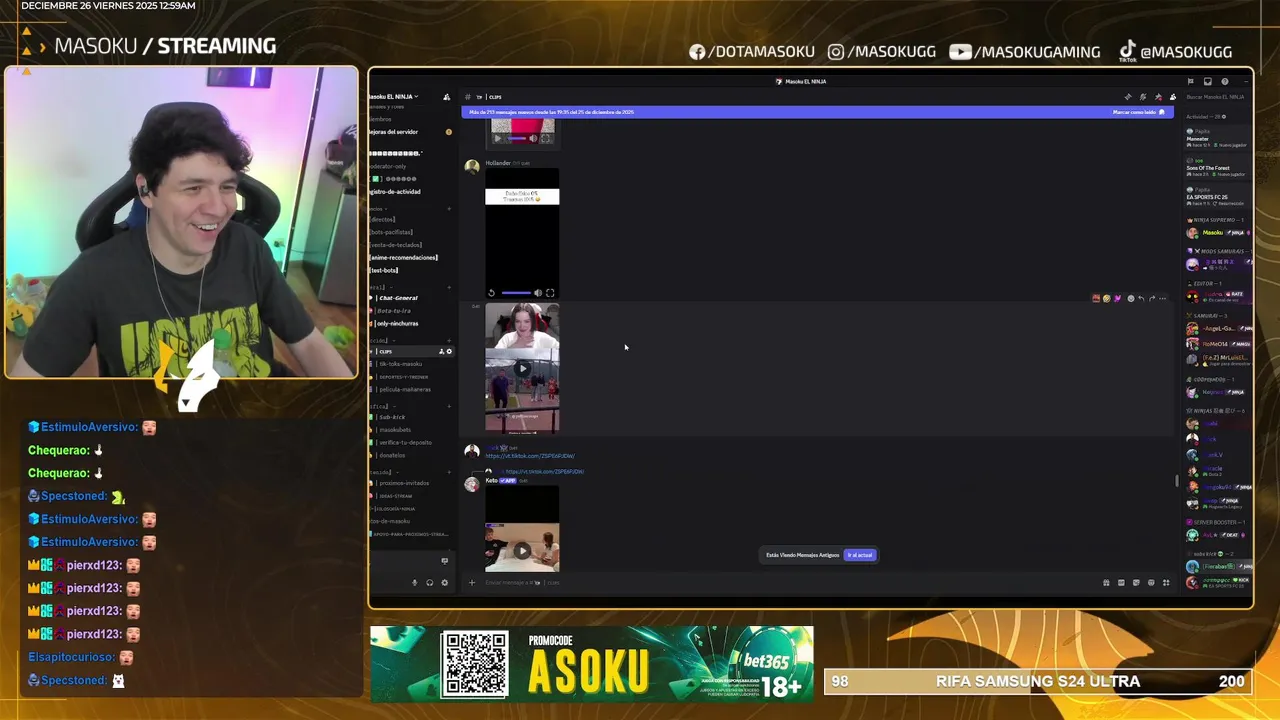Add channel plus in category above Chat-General

[449, 287]
